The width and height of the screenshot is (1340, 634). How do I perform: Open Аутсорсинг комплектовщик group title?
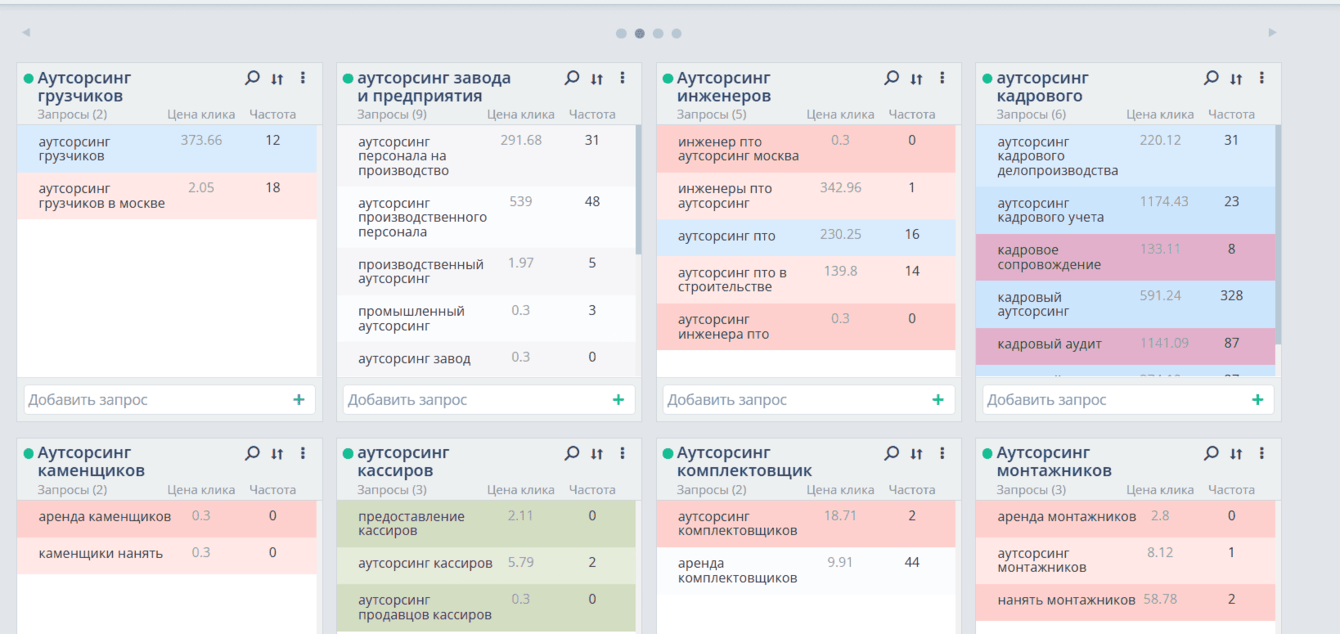(744, 462)
